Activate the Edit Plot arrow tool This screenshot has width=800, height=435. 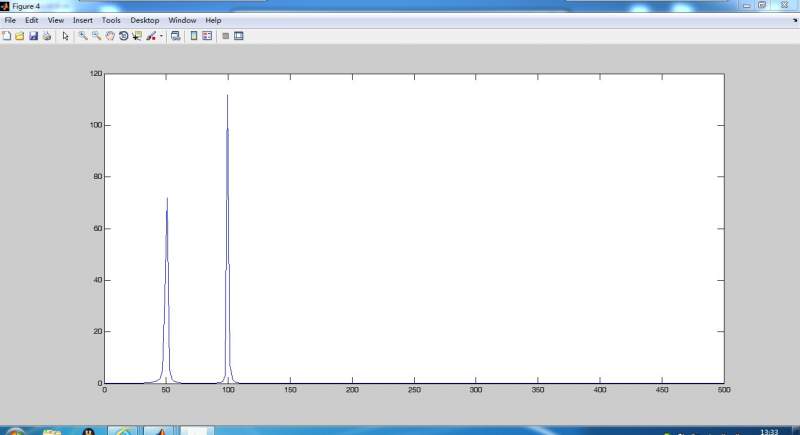[x=65, y=36]
